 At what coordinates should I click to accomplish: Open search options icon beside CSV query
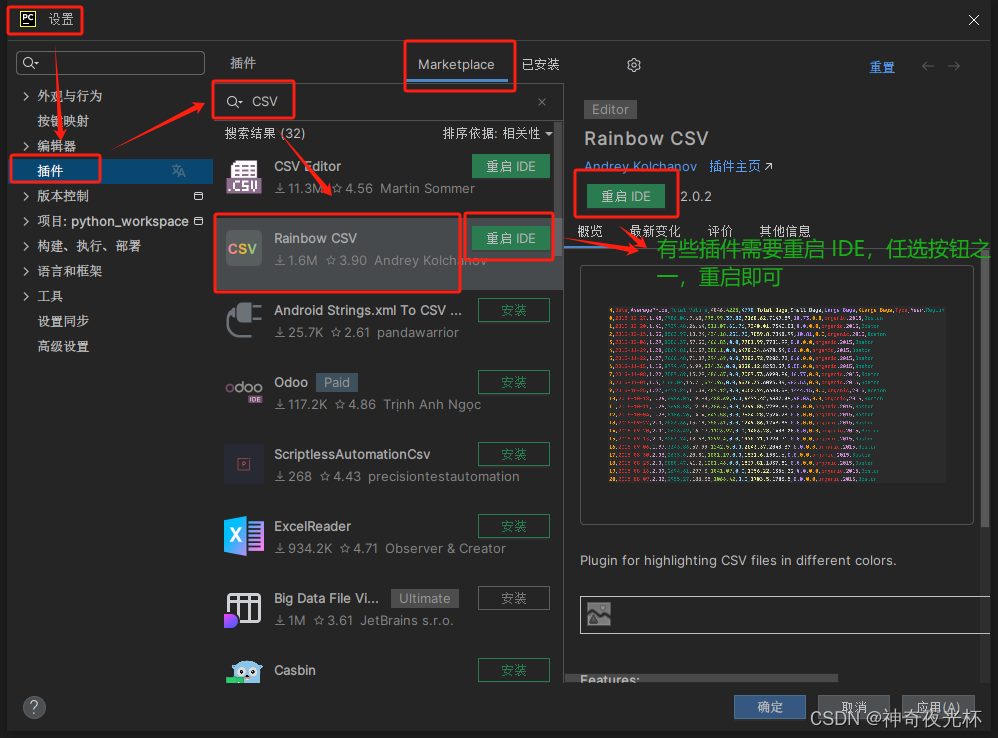[234, 102]
